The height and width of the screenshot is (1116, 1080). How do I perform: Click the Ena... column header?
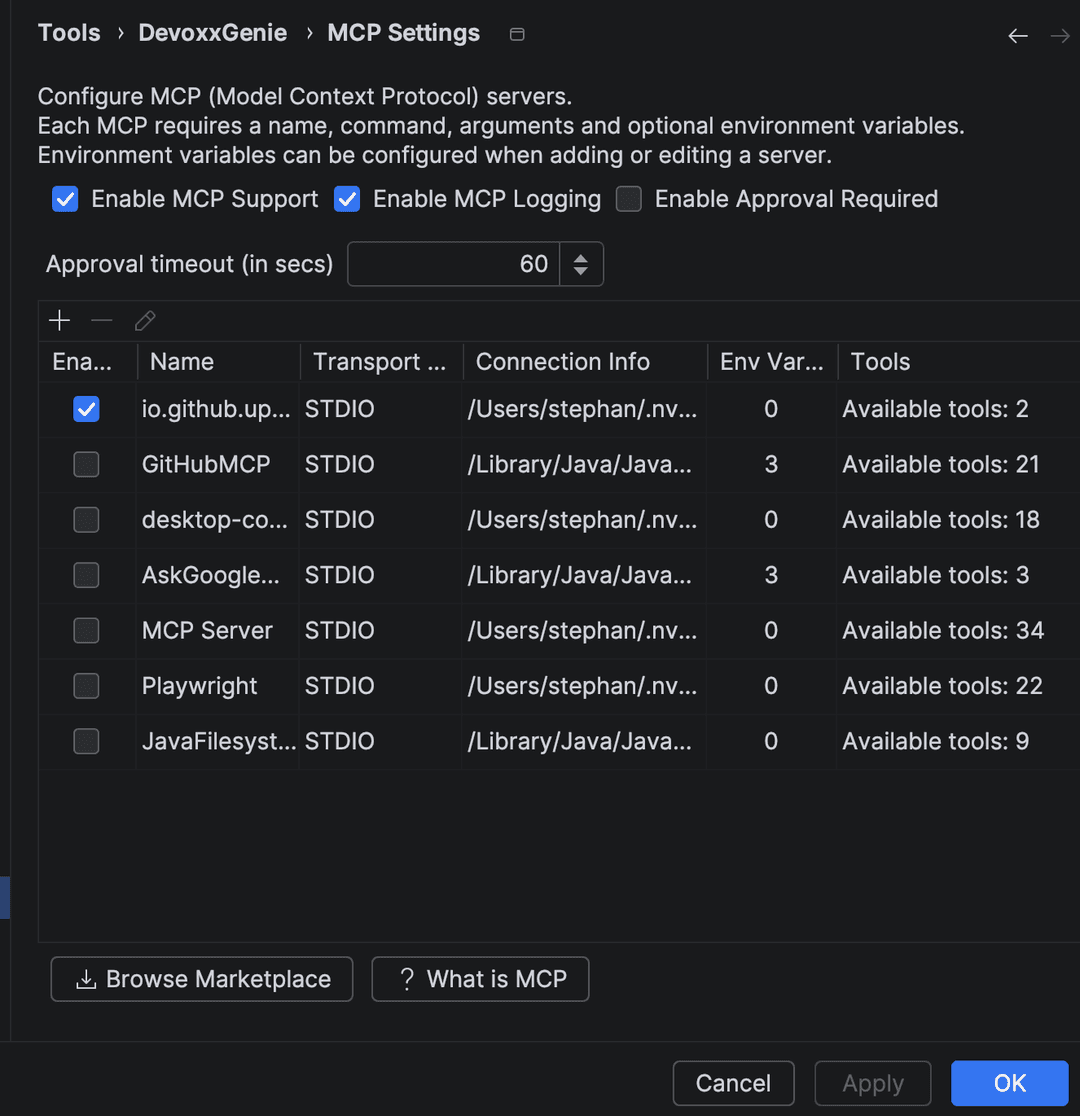(88, 362)
